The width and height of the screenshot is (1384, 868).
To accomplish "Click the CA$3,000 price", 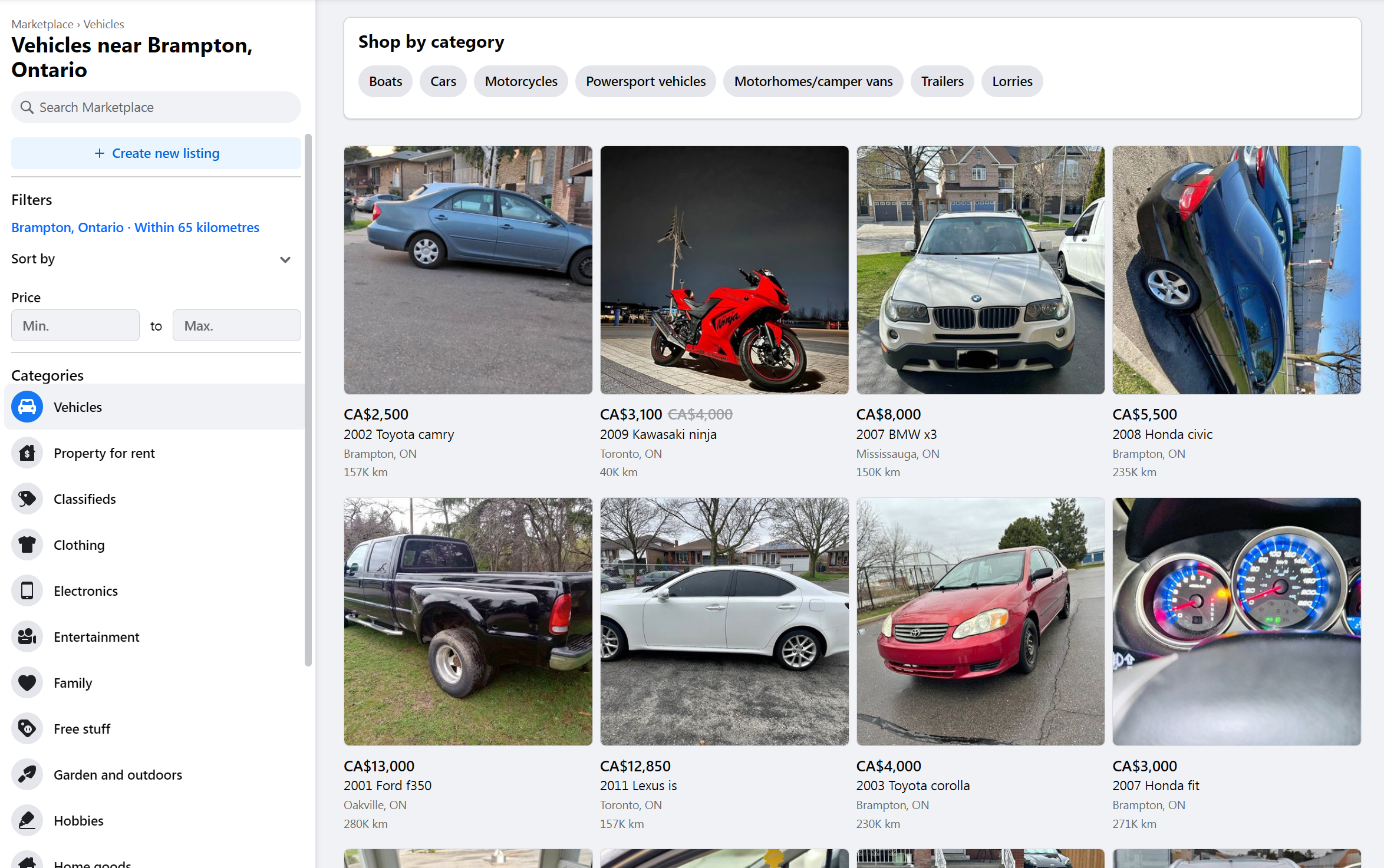I will point(1145,766).
